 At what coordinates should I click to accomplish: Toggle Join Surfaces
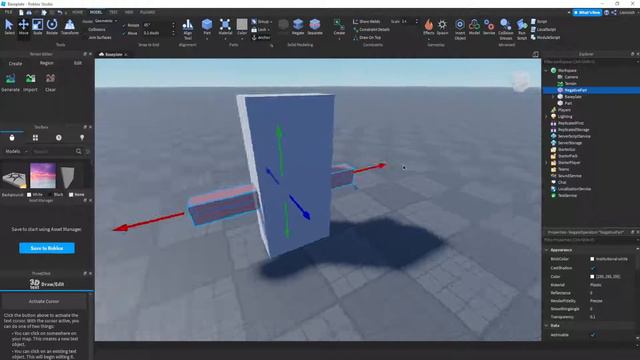coord(100,37)
